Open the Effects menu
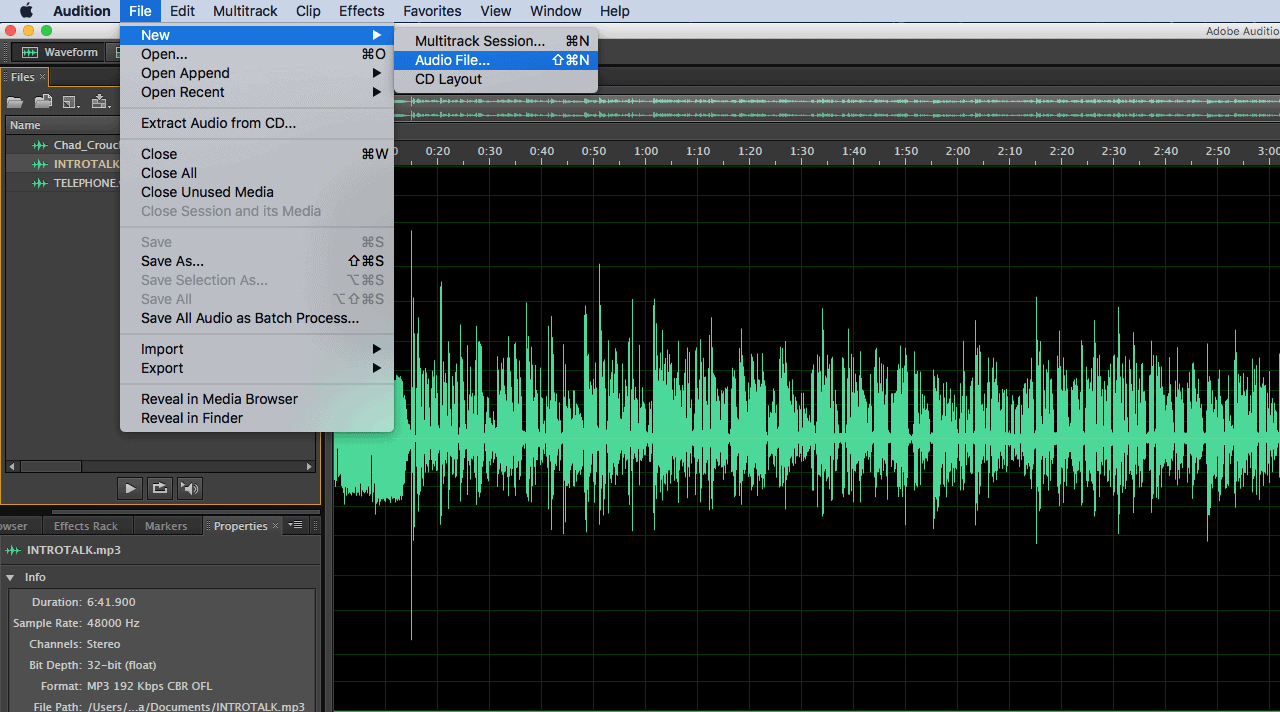Screen dimensions: 1280x712 (361, 11)
